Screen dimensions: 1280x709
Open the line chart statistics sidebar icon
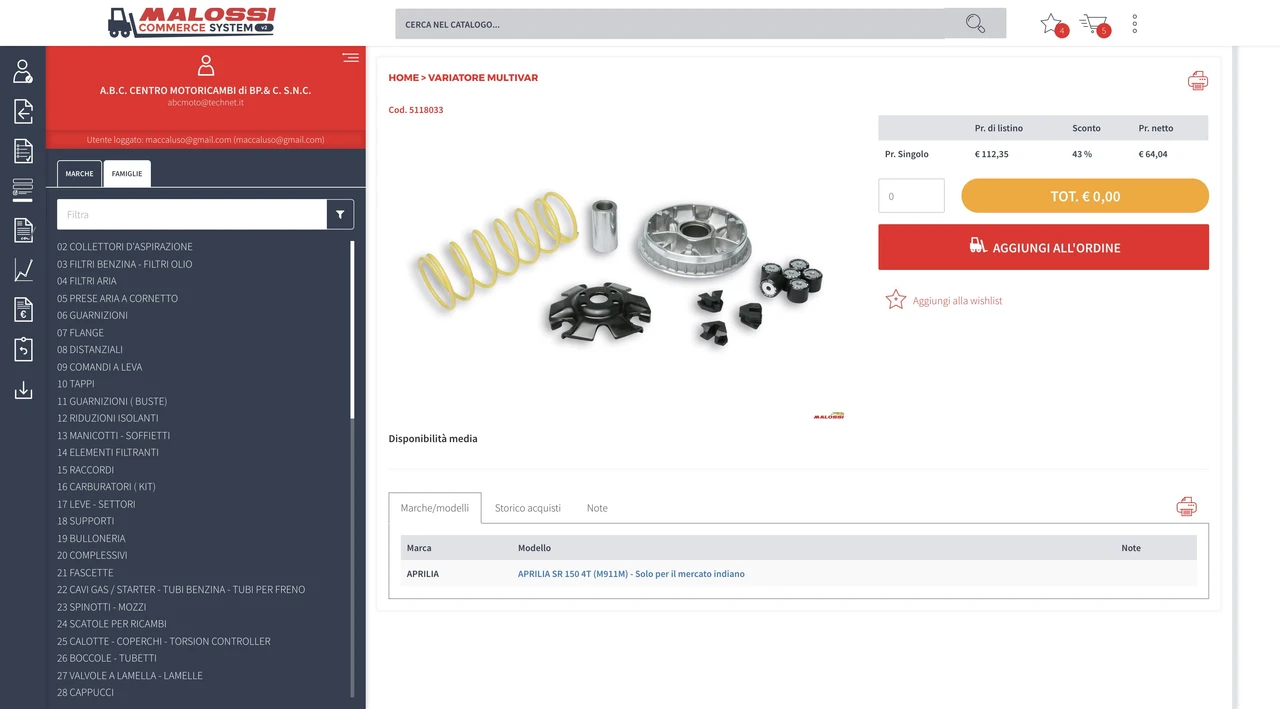(23, 270)
